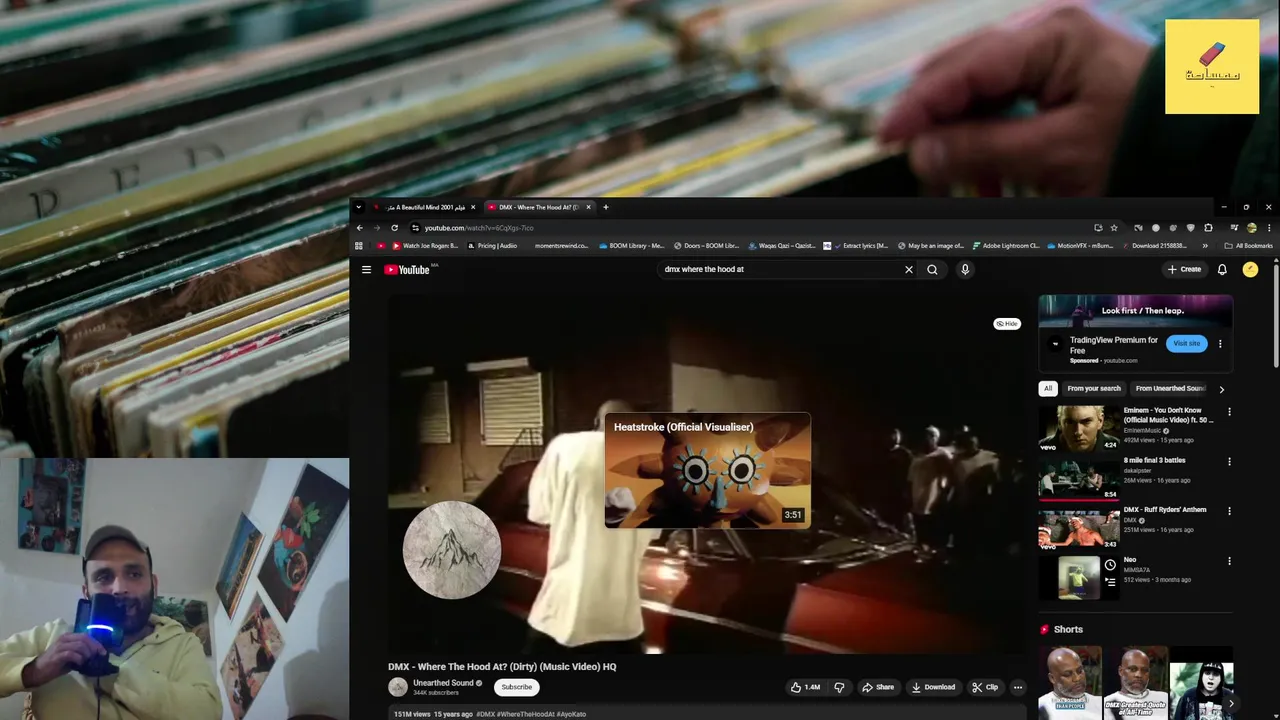Go back in browser
The image size is (1280, 720).
(360, 227)
